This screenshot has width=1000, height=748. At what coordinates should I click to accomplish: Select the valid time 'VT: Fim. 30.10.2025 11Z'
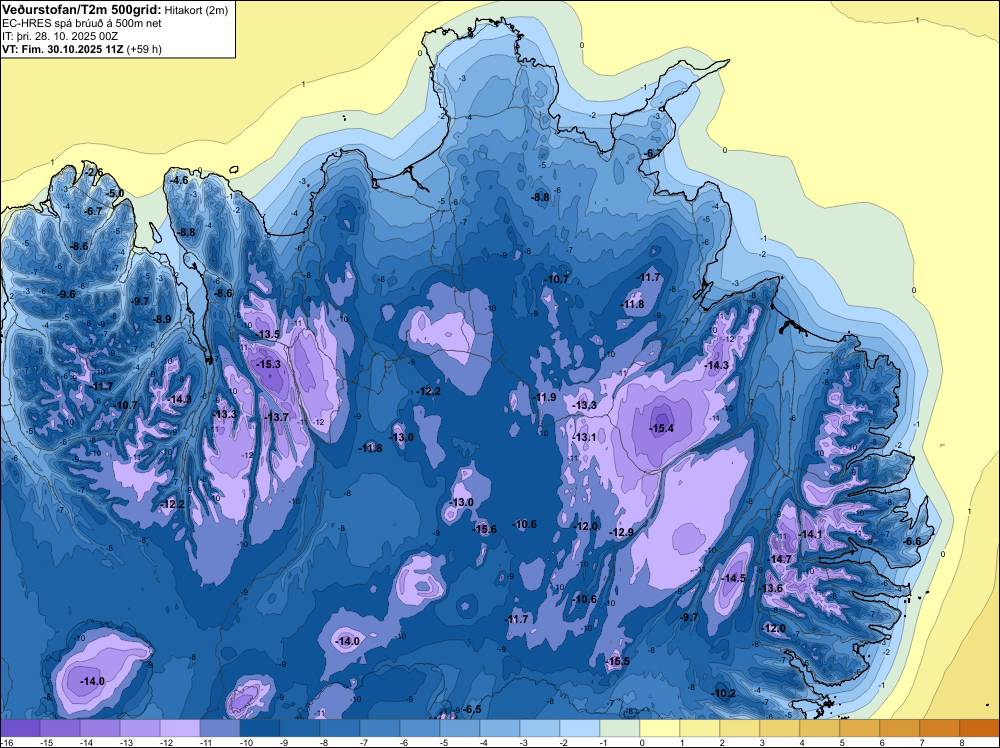63,49
